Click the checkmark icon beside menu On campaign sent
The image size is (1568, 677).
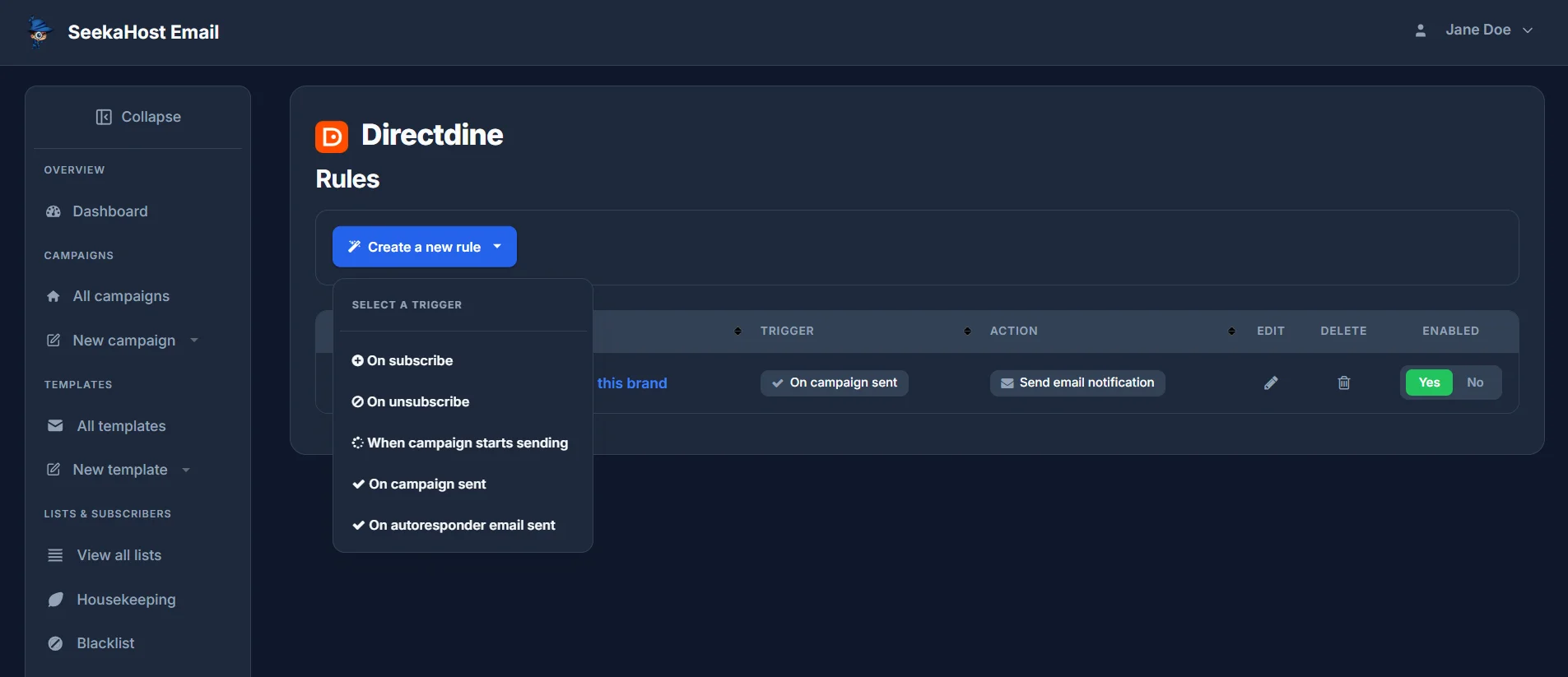click(358, 484)
